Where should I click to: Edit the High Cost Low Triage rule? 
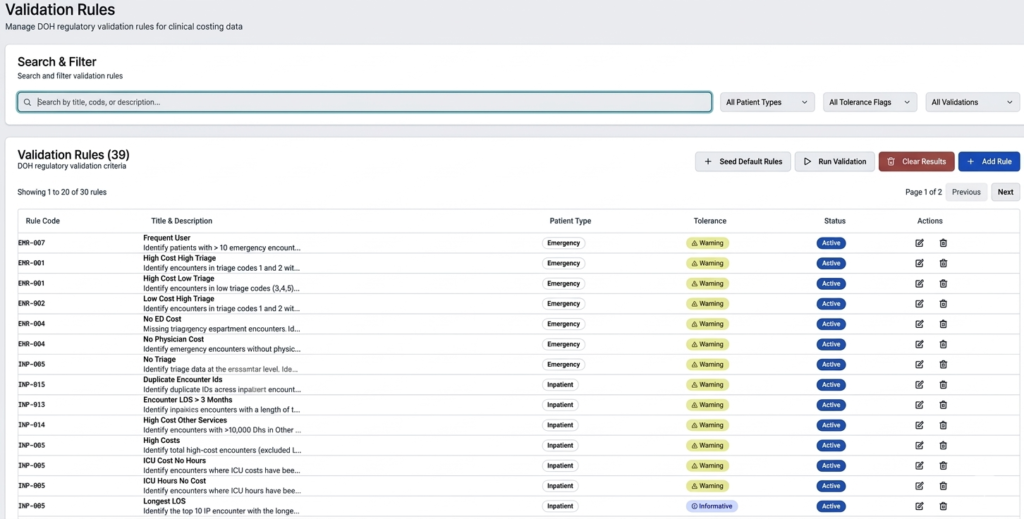pos(920,283)
